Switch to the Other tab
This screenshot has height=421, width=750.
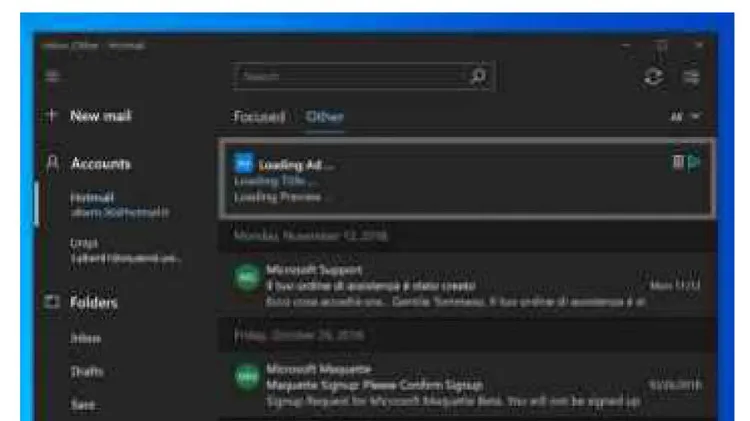(325, 116)
